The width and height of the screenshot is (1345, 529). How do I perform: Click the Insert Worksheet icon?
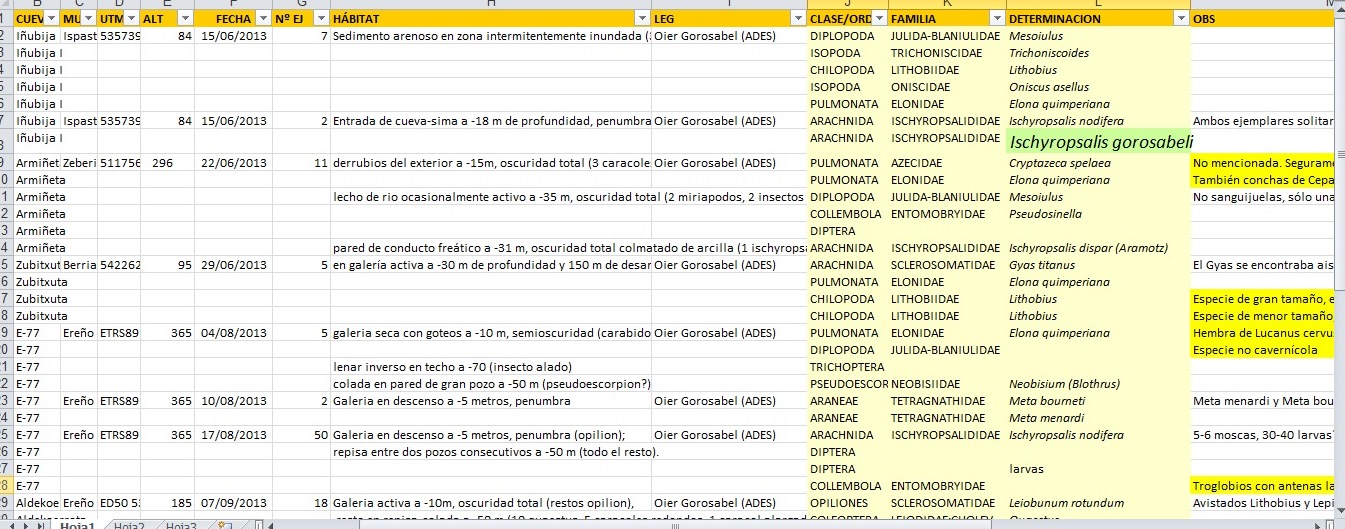[226, 525]
